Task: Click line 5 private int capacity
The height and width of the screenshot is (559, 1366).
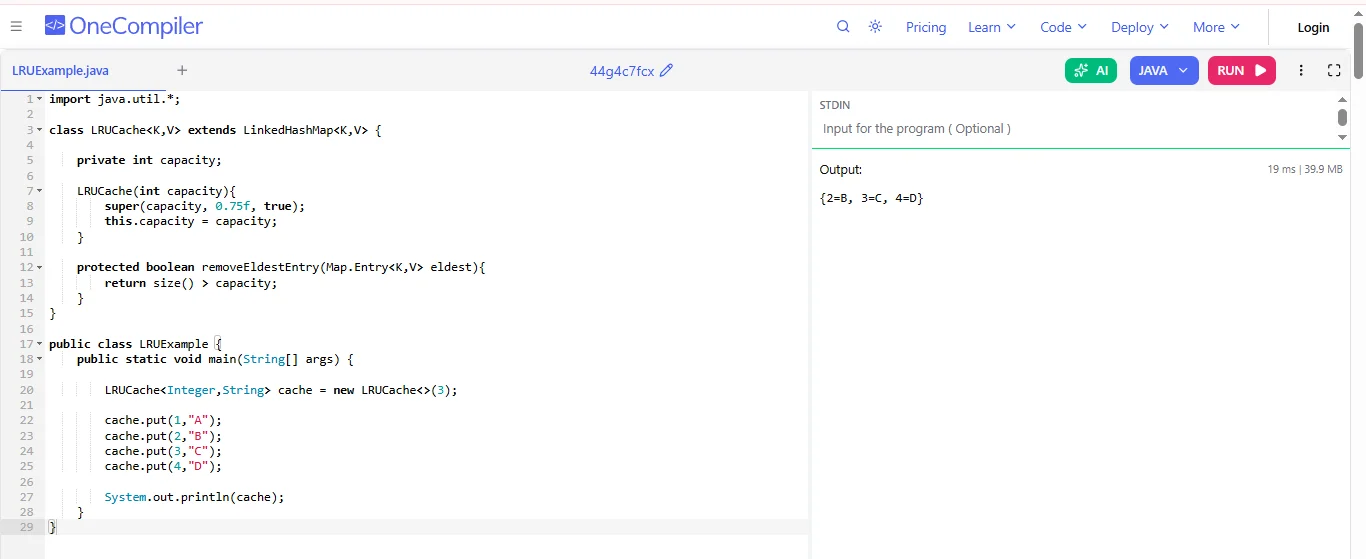Action: click(x=149, y=160)
